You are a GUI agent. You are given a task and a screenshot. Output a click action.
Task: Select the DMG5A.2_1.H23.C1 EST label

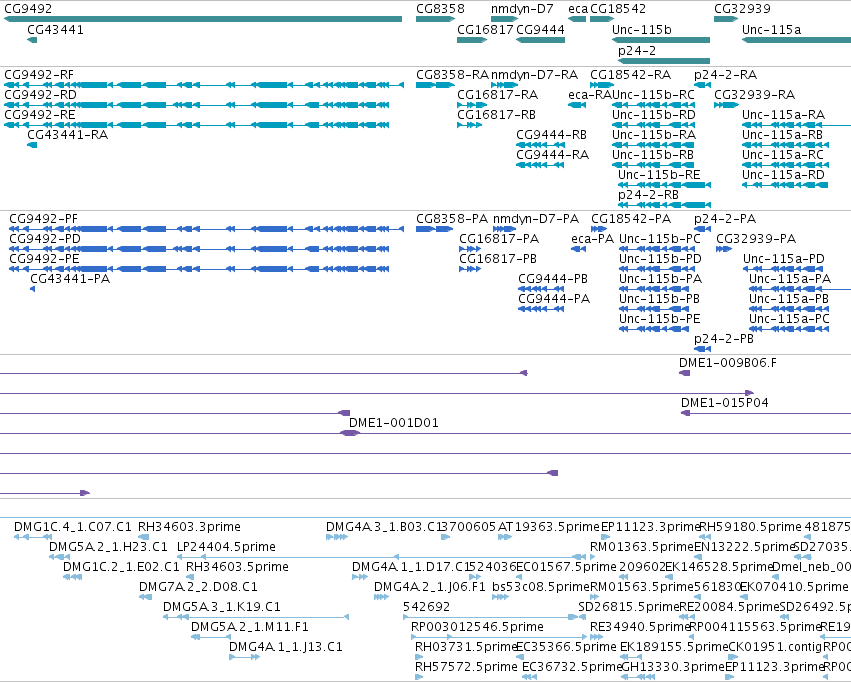[x=108, y=547]
